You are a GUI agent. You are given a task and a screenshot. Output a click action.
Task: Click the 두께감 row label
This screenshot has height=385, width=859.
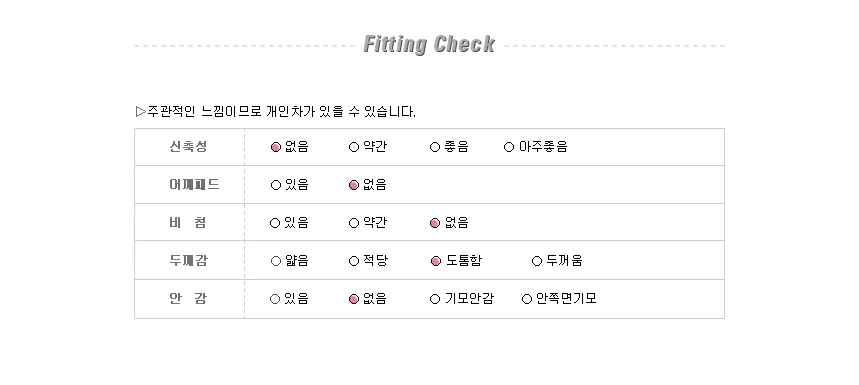click(x=188, y=261)
